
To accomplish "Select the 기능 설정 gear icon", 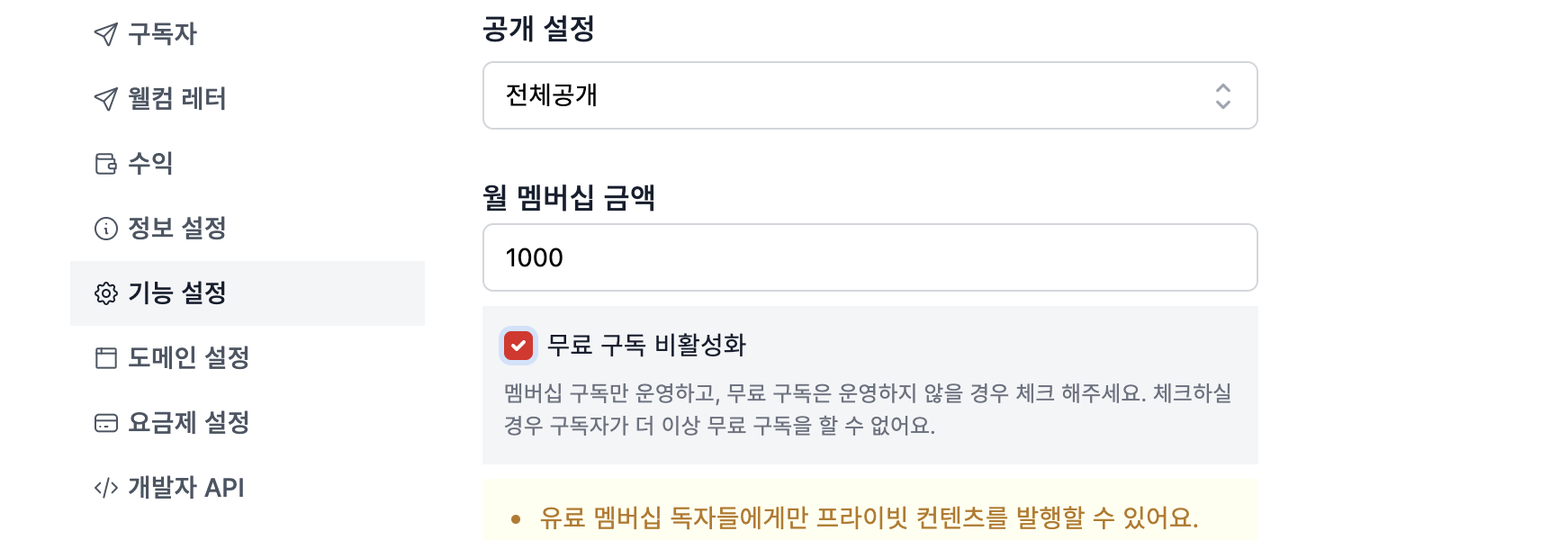I will [106, 293].
